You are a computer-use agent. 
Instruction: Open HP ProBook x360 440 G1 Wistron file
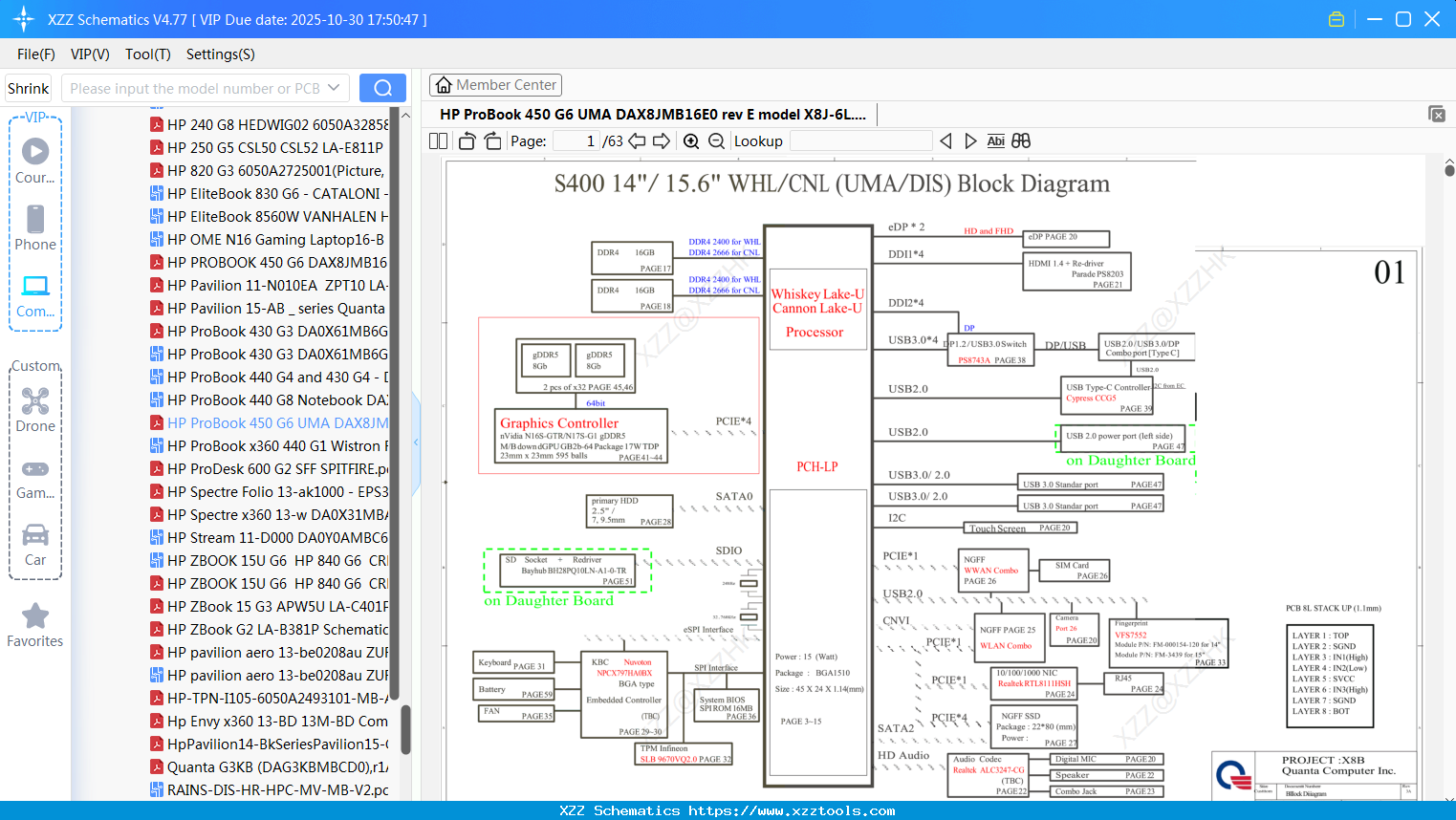click(x=269, y=445)
